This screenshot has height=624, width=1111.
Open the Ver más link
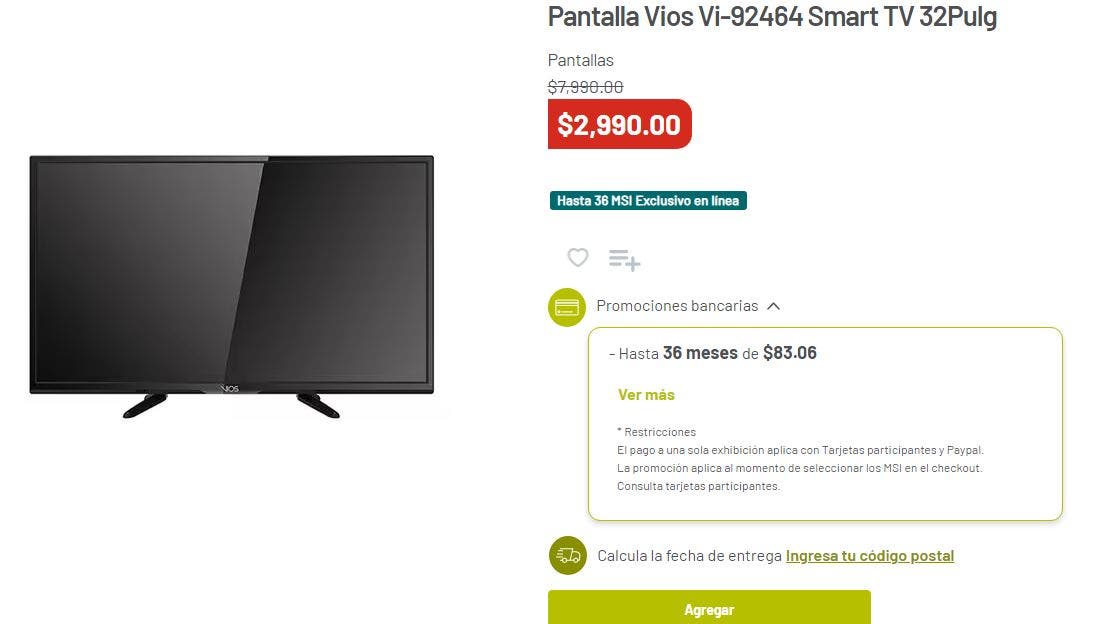(646, 395)
